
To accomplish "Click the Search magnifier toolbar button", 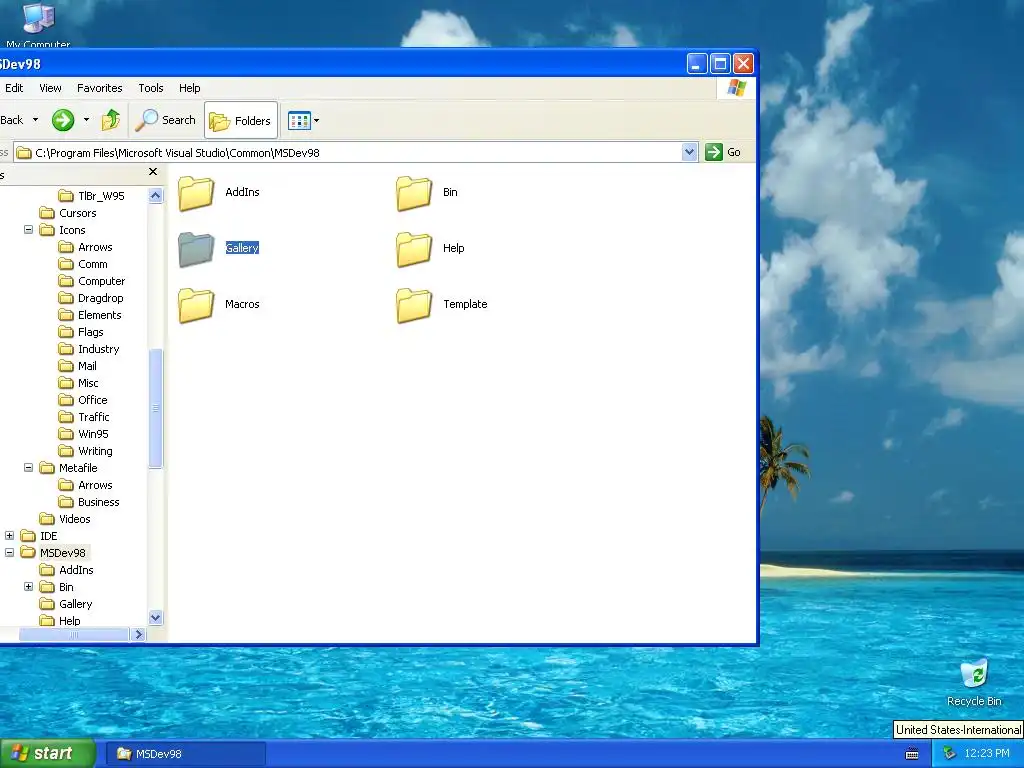I will [165, 120].
